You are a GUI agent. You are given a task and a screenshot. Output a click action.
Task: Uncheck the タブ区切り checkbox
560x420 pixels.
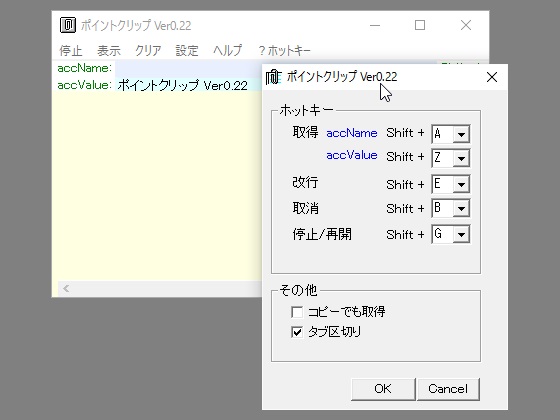point(297,332)
